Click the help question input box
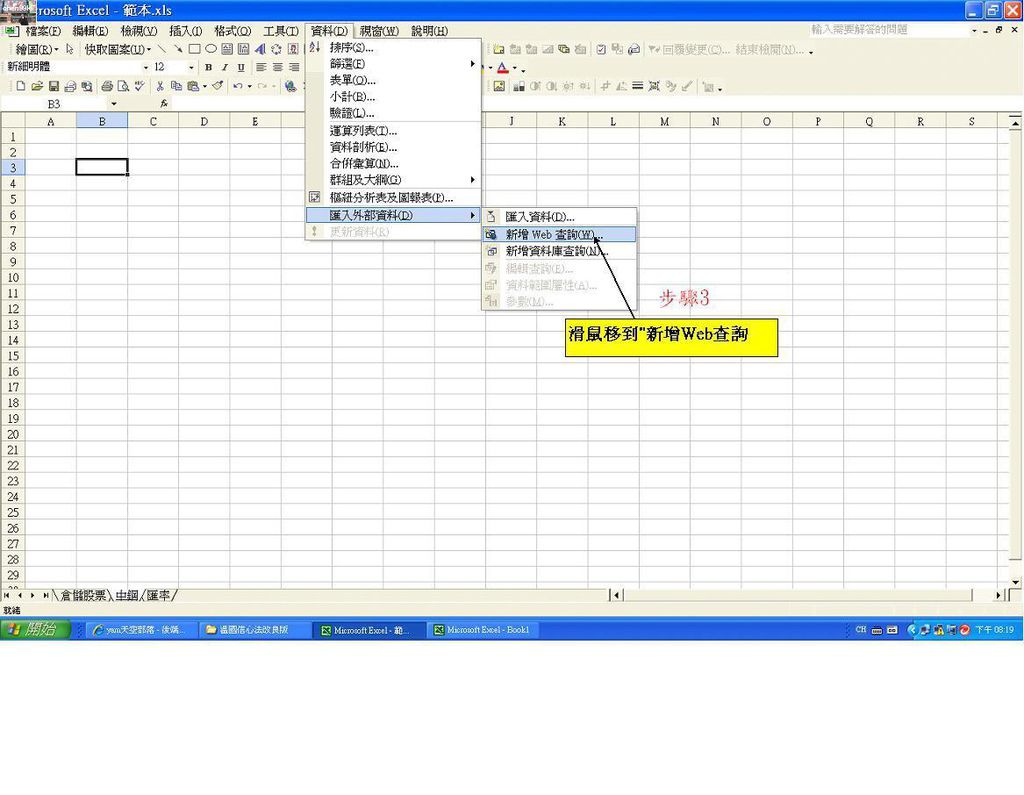 click(x=888, y=30)
